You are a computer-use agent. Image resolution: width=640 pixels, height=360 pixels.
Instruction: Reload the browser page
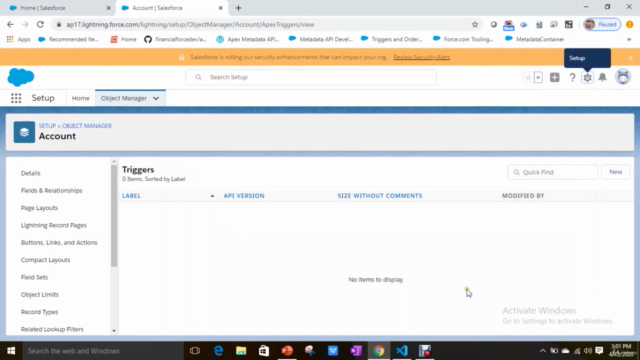tap(40, 24)
